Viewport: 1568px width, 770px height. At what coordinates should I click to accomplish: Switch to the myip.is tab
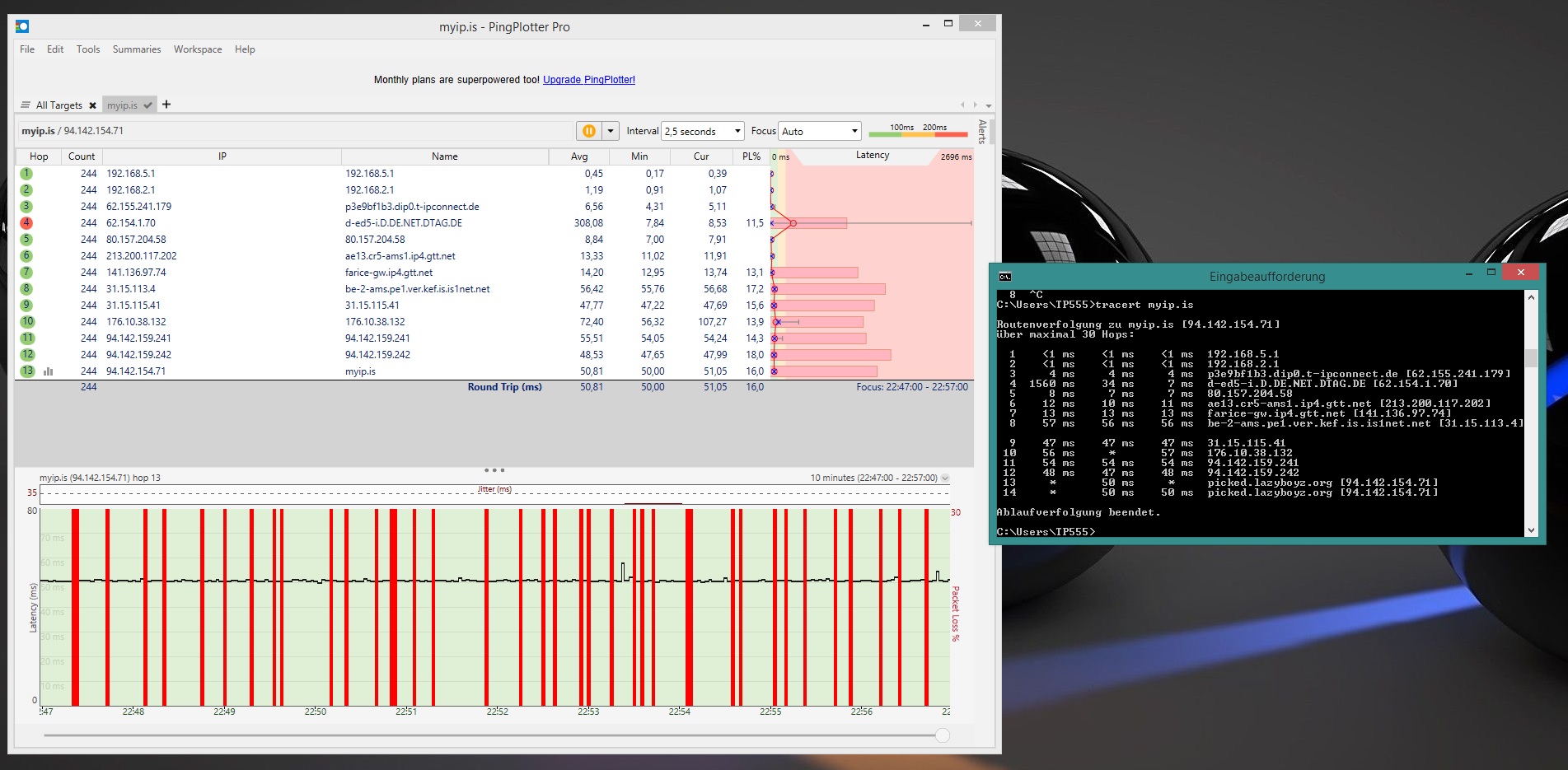click(x=123, y=105)
